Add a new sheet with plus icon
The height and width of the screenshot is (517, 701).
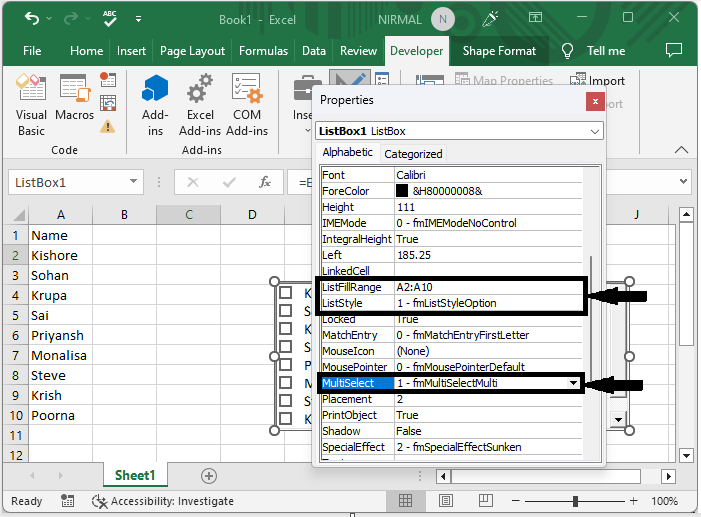pyautogui.click(x=209, y=476)
